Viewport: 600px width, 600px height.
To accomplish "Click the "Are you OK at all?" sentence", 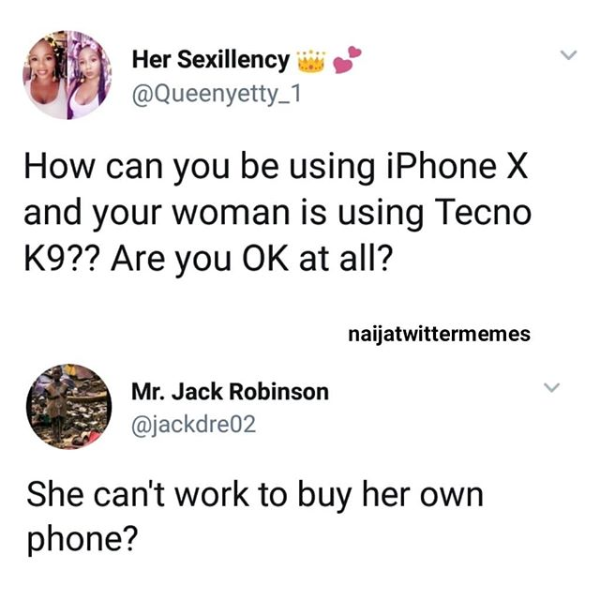I will click(252, 260).
